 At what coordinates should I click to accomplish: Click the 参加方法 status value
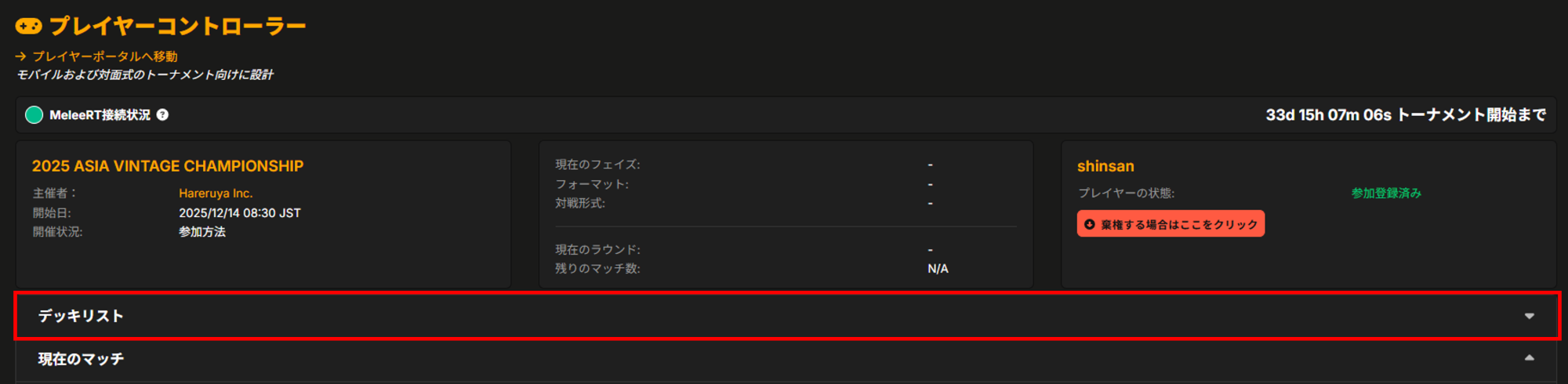click(x=202, y=232)
